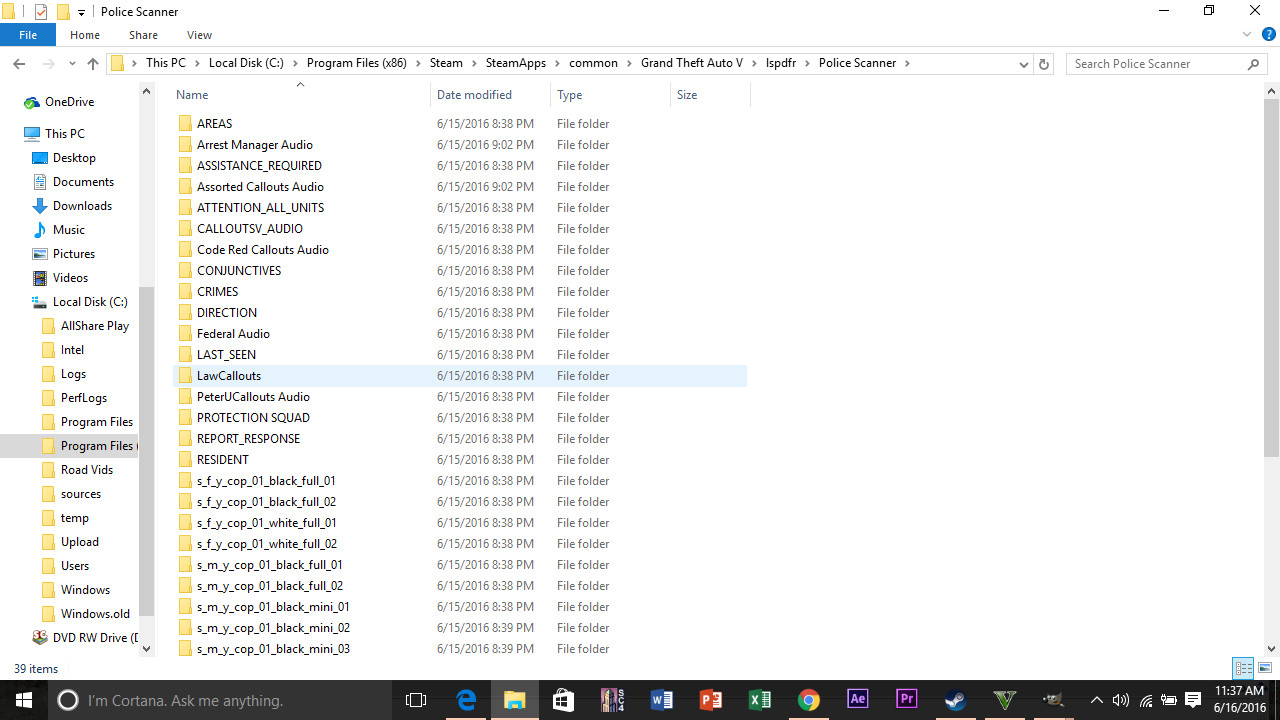Navigate to Grand Theft Auto V breadcrumb
Viewport: 1280px width, 720px height.
click(x=692, y=63)
